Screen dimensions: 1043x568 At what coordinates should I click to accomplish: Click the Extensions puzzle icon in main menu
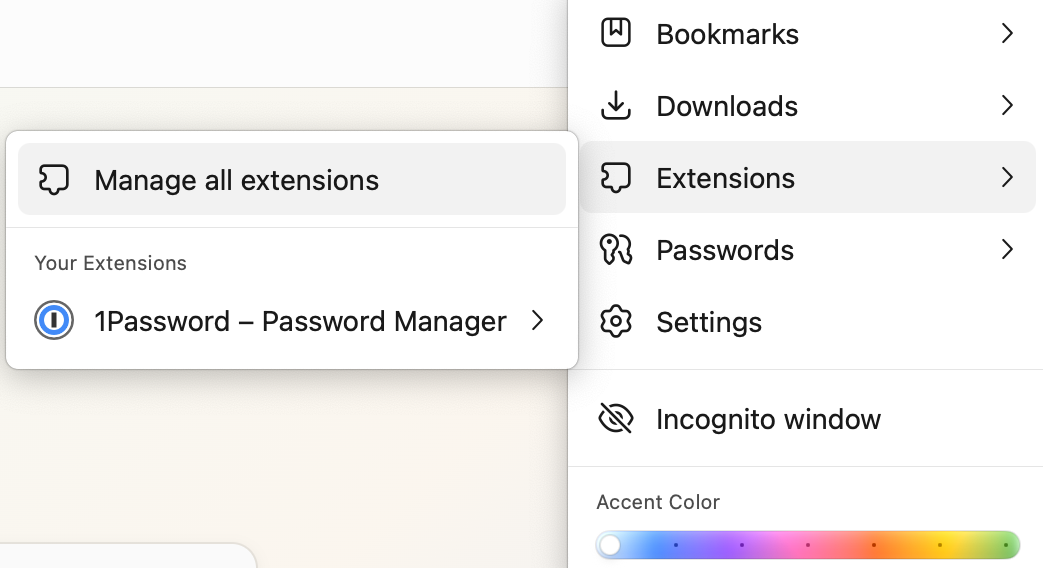615,178
